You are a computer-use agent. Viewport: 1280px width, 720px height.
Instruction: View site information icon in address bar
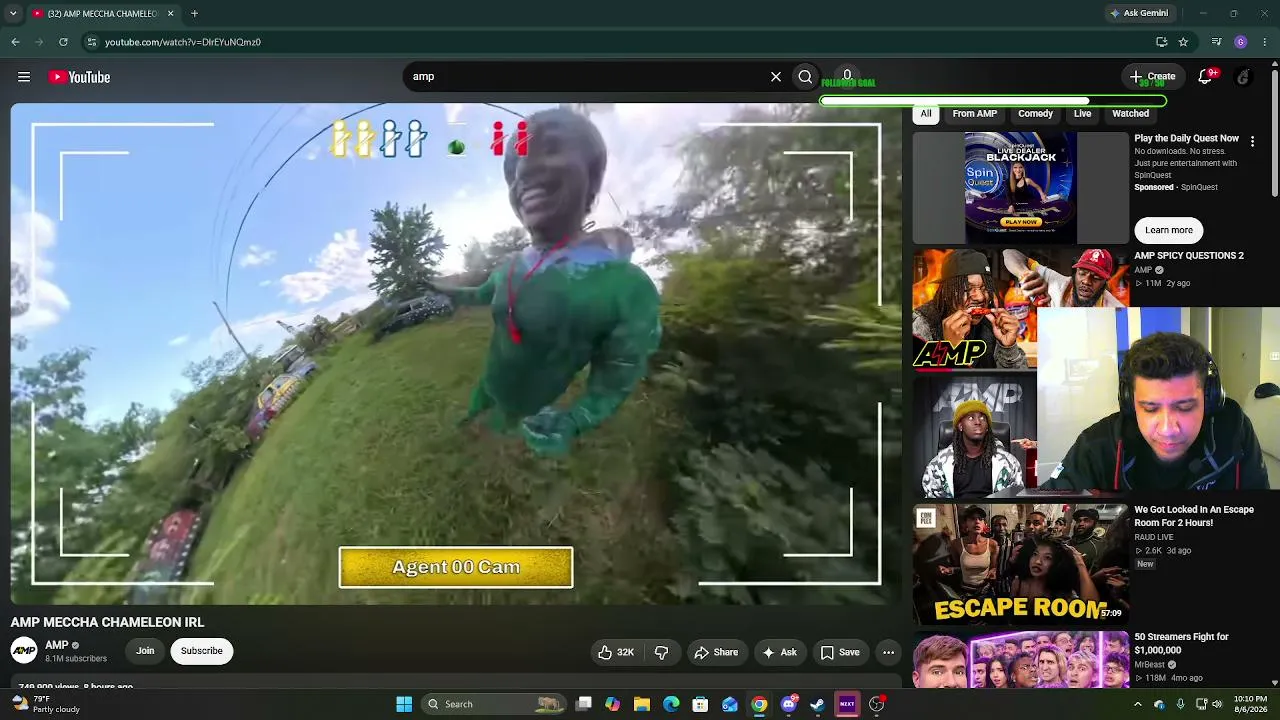tap(91, 42)
